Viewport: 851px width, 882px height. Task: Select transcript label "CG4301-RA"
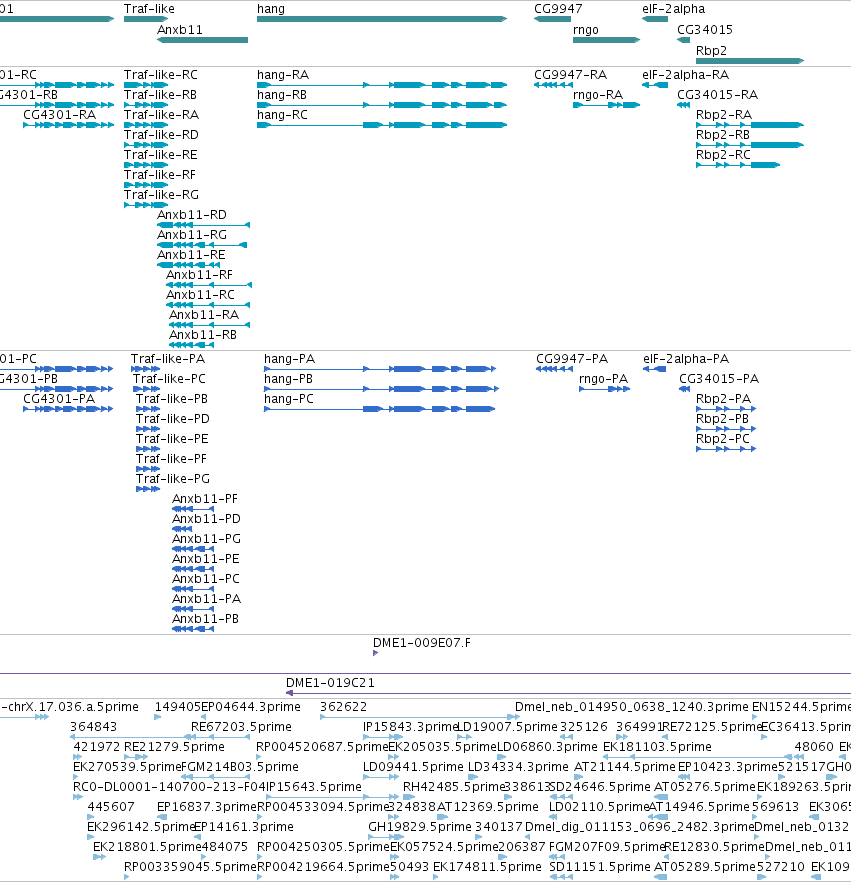point(60,115)
